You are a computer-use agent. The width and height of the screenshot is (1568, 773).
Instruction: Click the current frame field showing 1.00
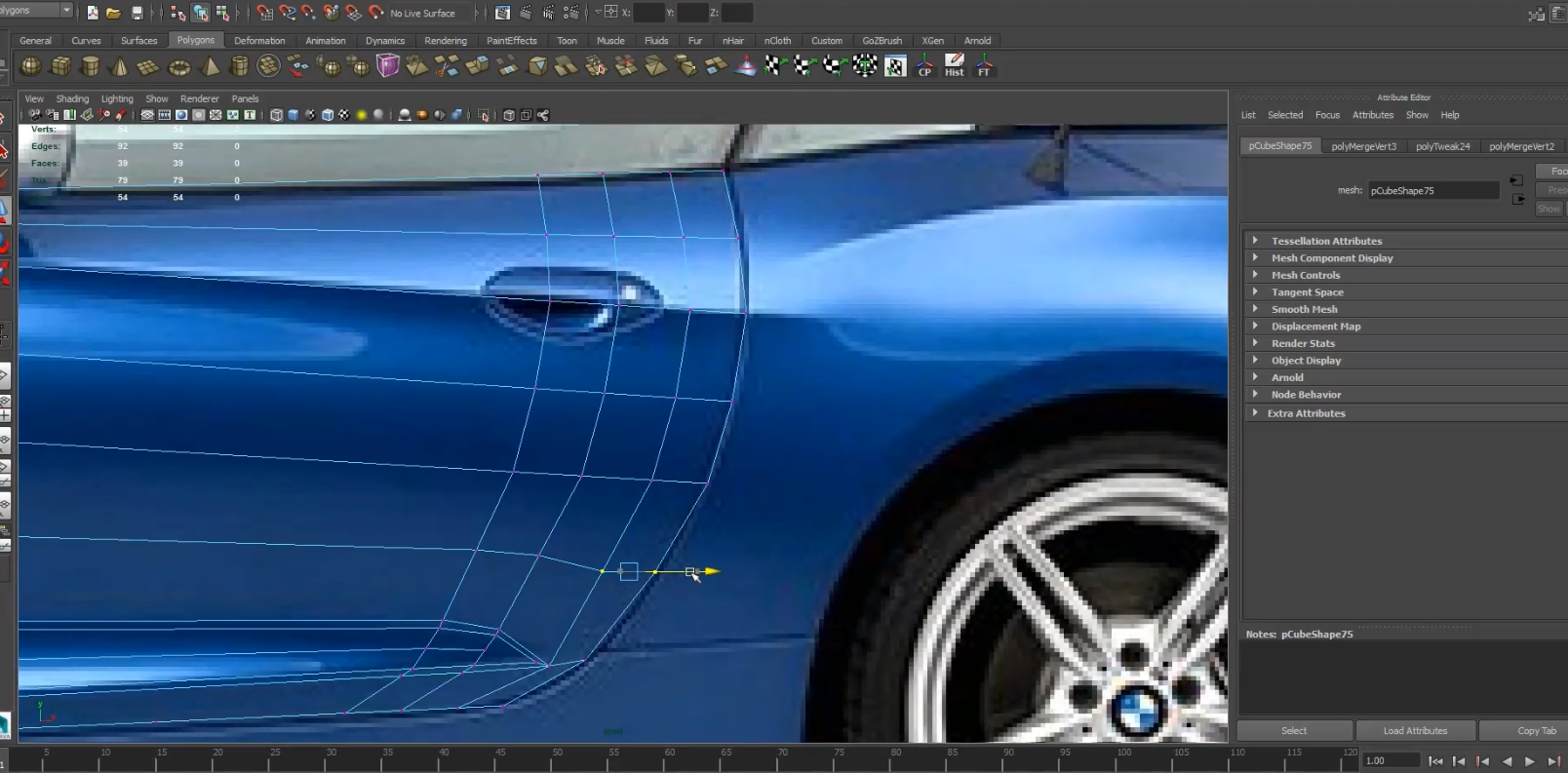point(1391,760)
